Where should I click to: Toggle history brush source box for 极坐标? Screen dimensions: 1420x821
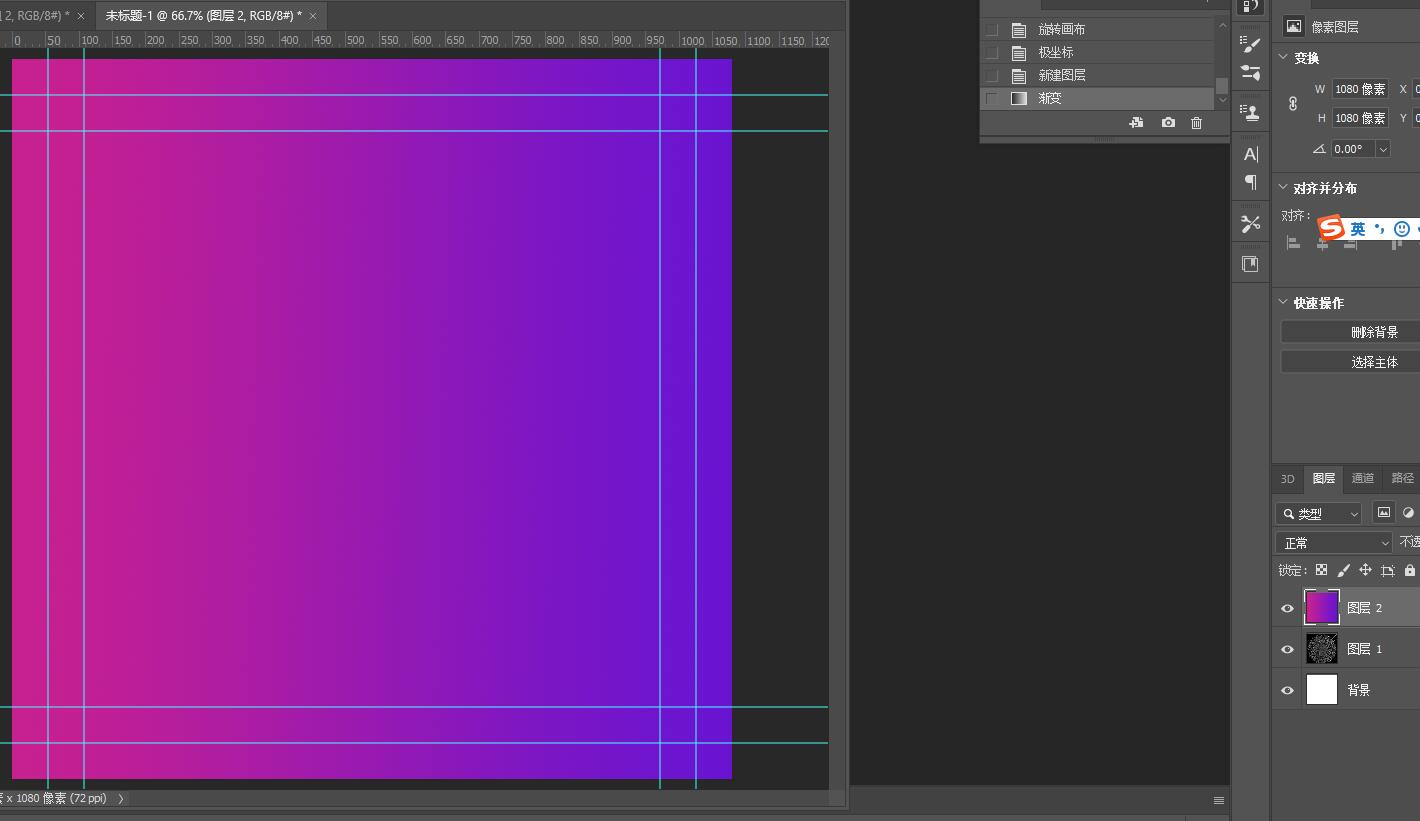pyautogui.click(x=992, y=52)
